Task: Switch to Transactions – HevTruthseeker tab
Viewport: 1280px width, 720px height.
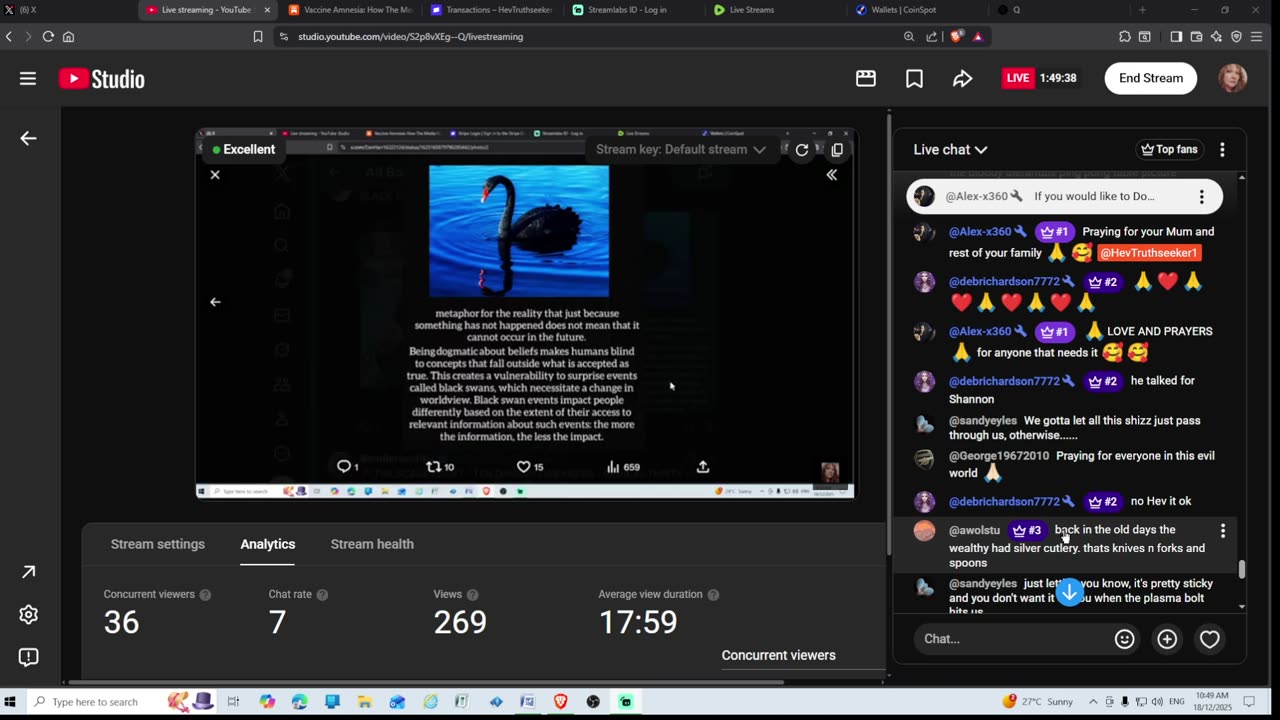Action: click(491, 10)
